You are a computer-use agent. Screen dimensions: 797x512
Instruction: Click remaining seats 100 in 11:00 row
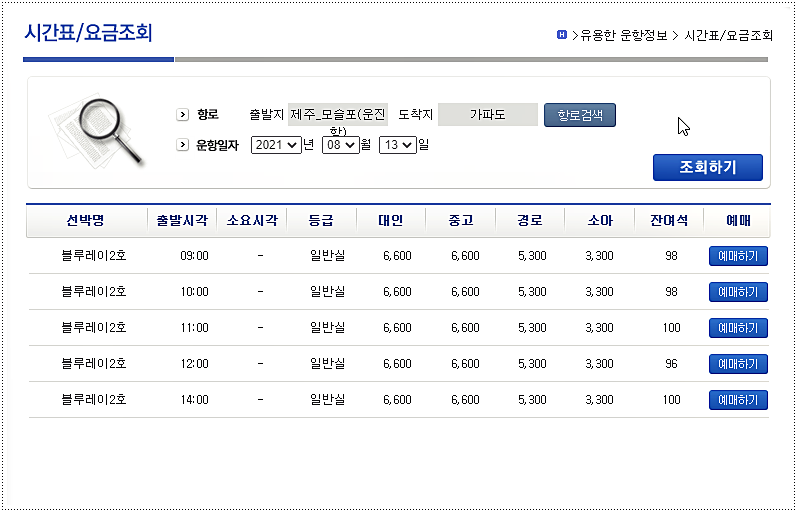[x=671, y=328]
